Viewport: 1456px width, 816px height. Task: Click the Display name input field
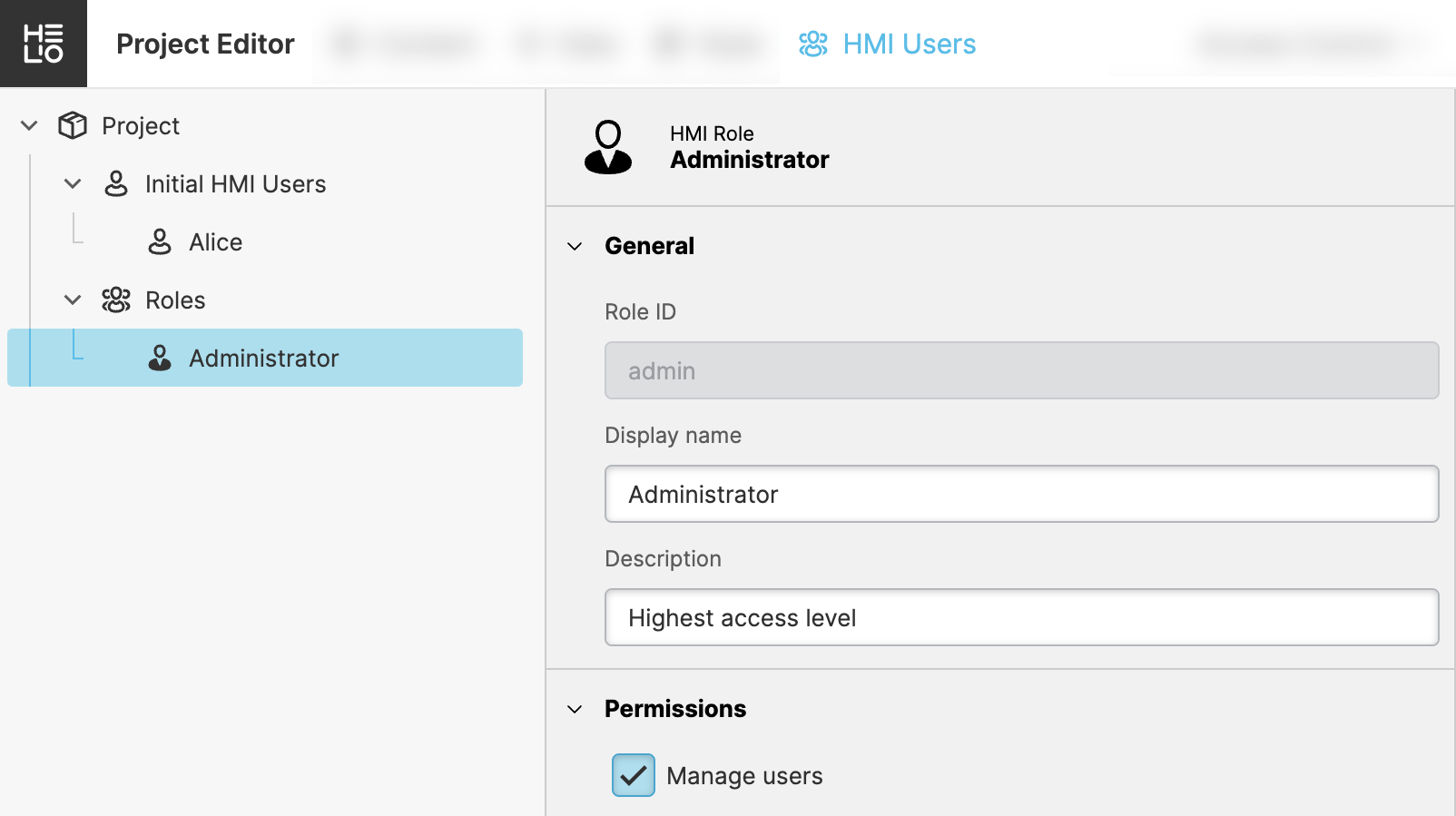click(x=1021, y=494)
